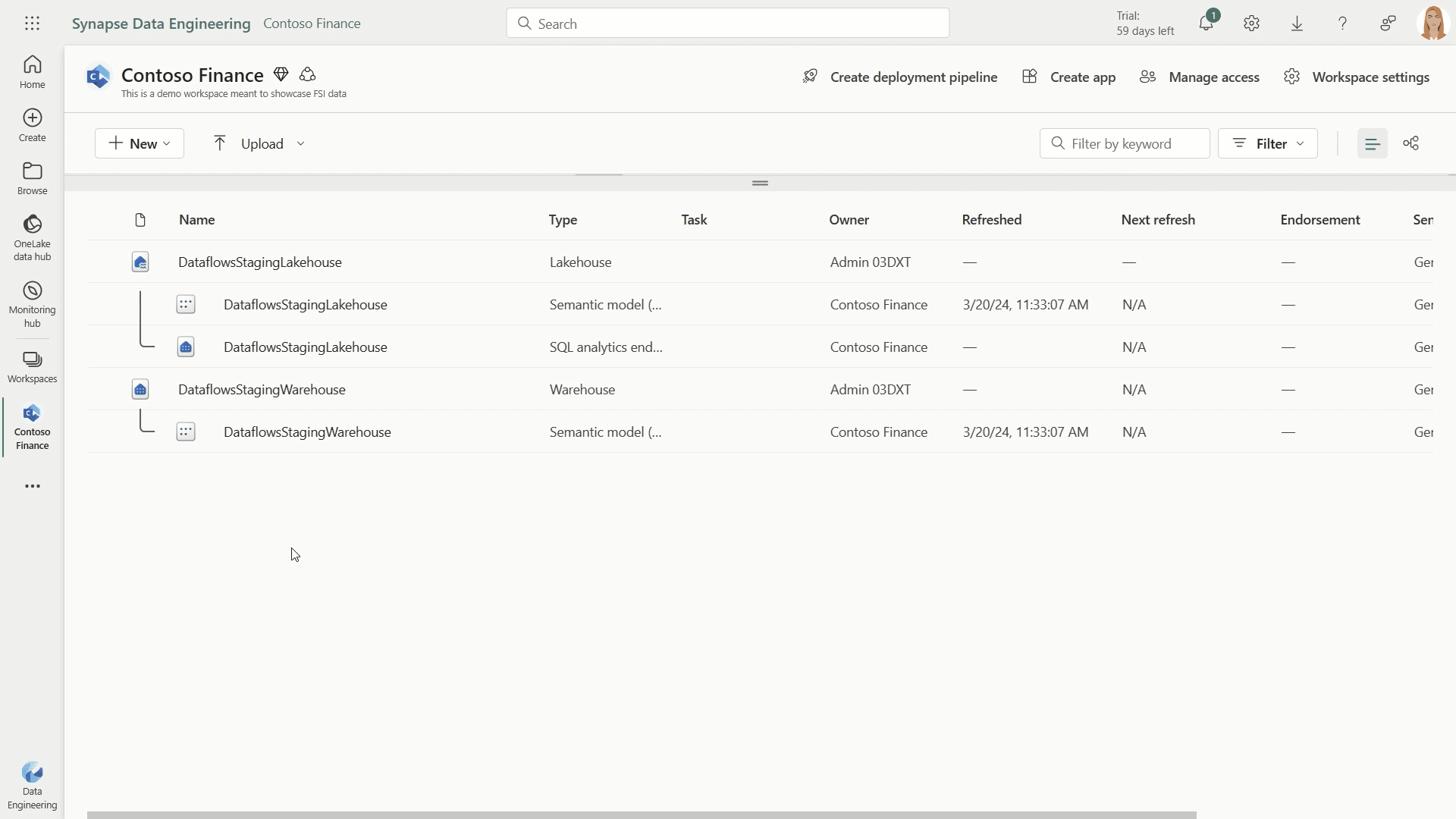Go to Home in the sidebar
The image size is (1456, 819).
tap(32, 72)
